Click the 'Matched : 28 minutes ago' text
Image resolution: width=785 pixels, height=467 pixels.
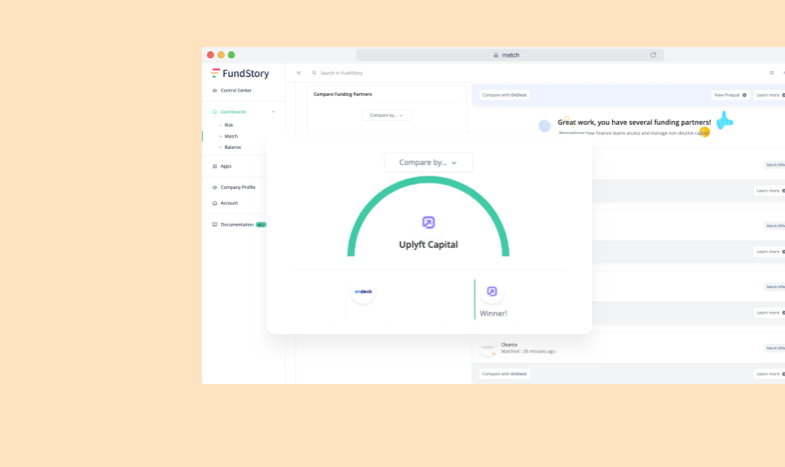click(528, 351)
